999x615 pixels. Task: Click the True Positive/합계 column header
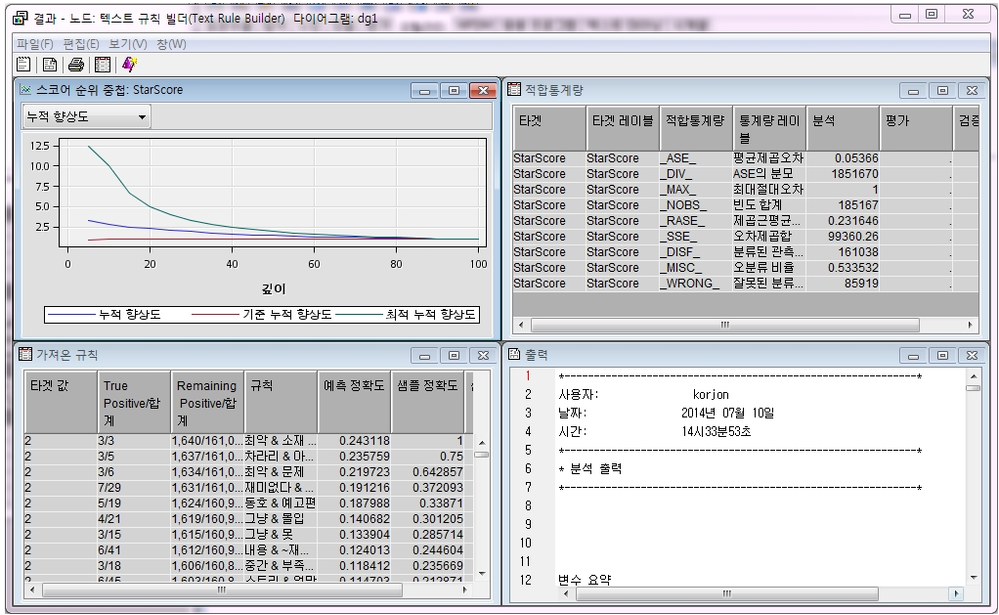(134, 402)
